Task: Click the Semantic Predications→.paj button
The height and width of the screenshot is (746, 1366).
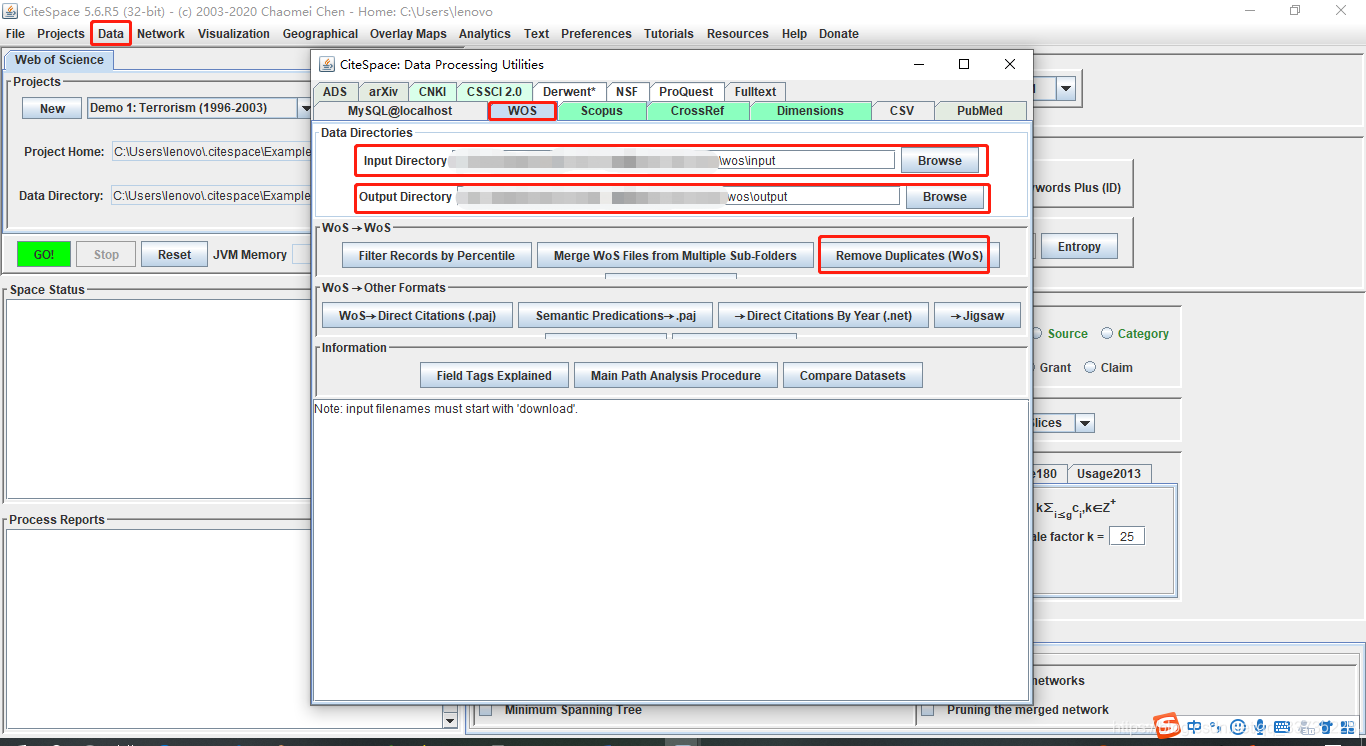Action: click(616, 316)
